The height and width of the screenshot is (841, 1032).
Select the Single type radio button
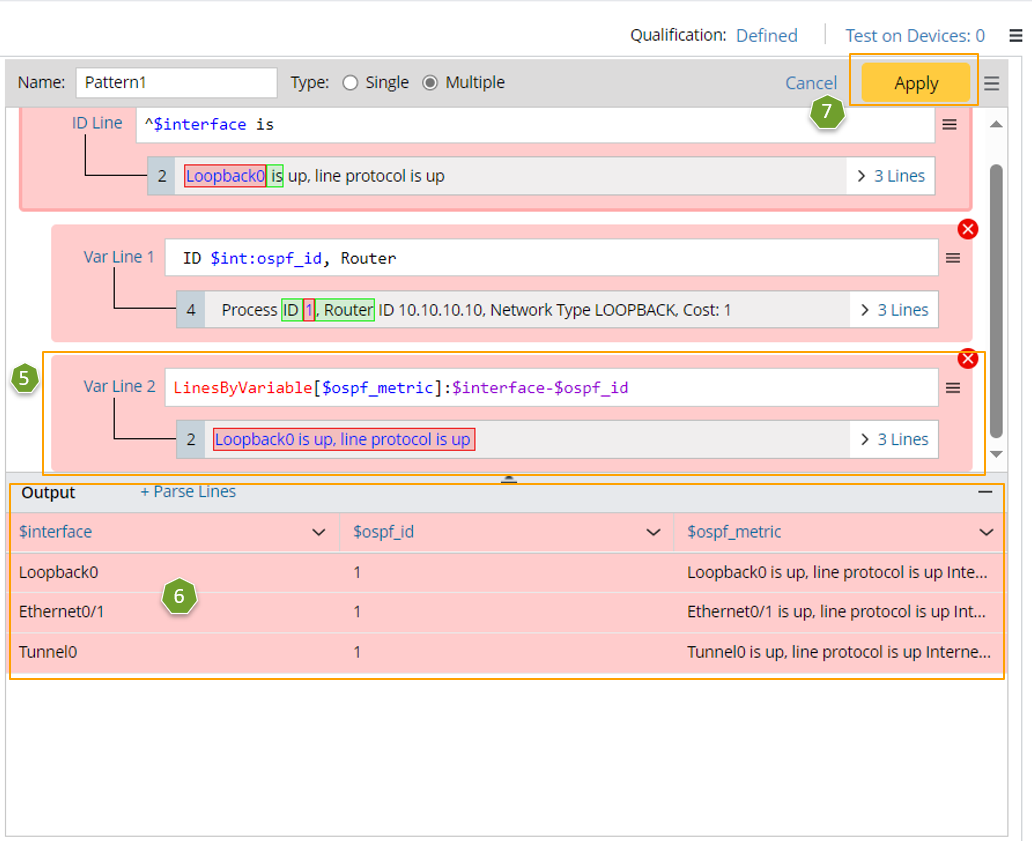point(350,83)
